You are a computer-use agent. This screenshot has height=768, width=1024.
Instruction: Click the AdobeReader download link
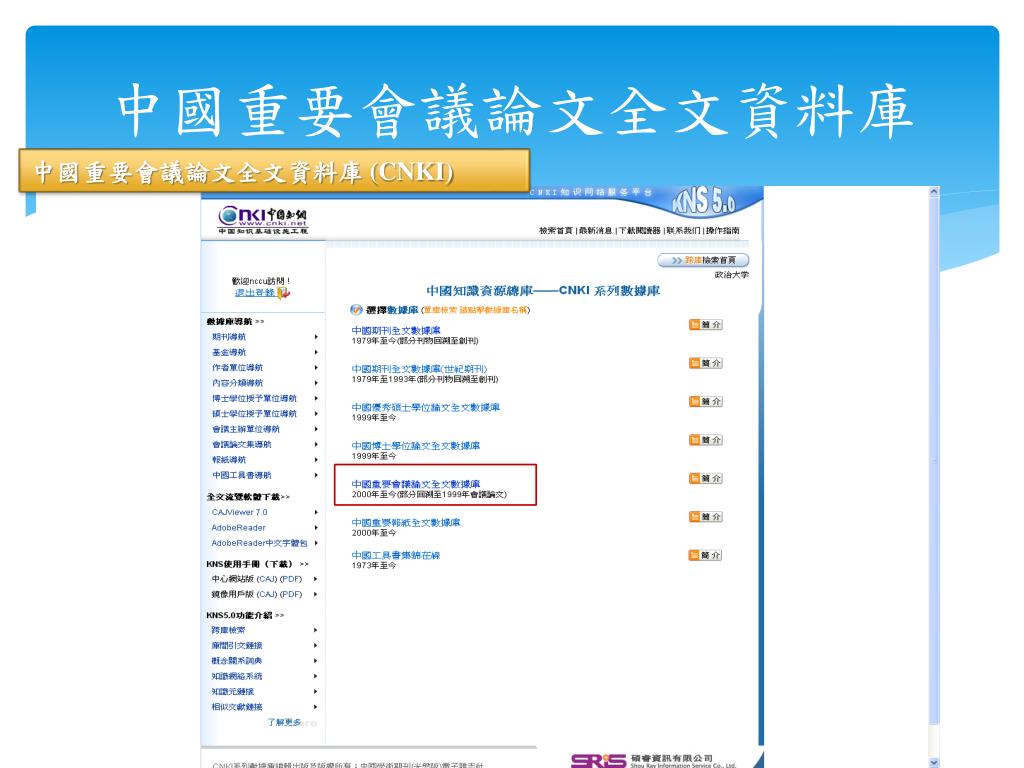(x=238, y=528)
